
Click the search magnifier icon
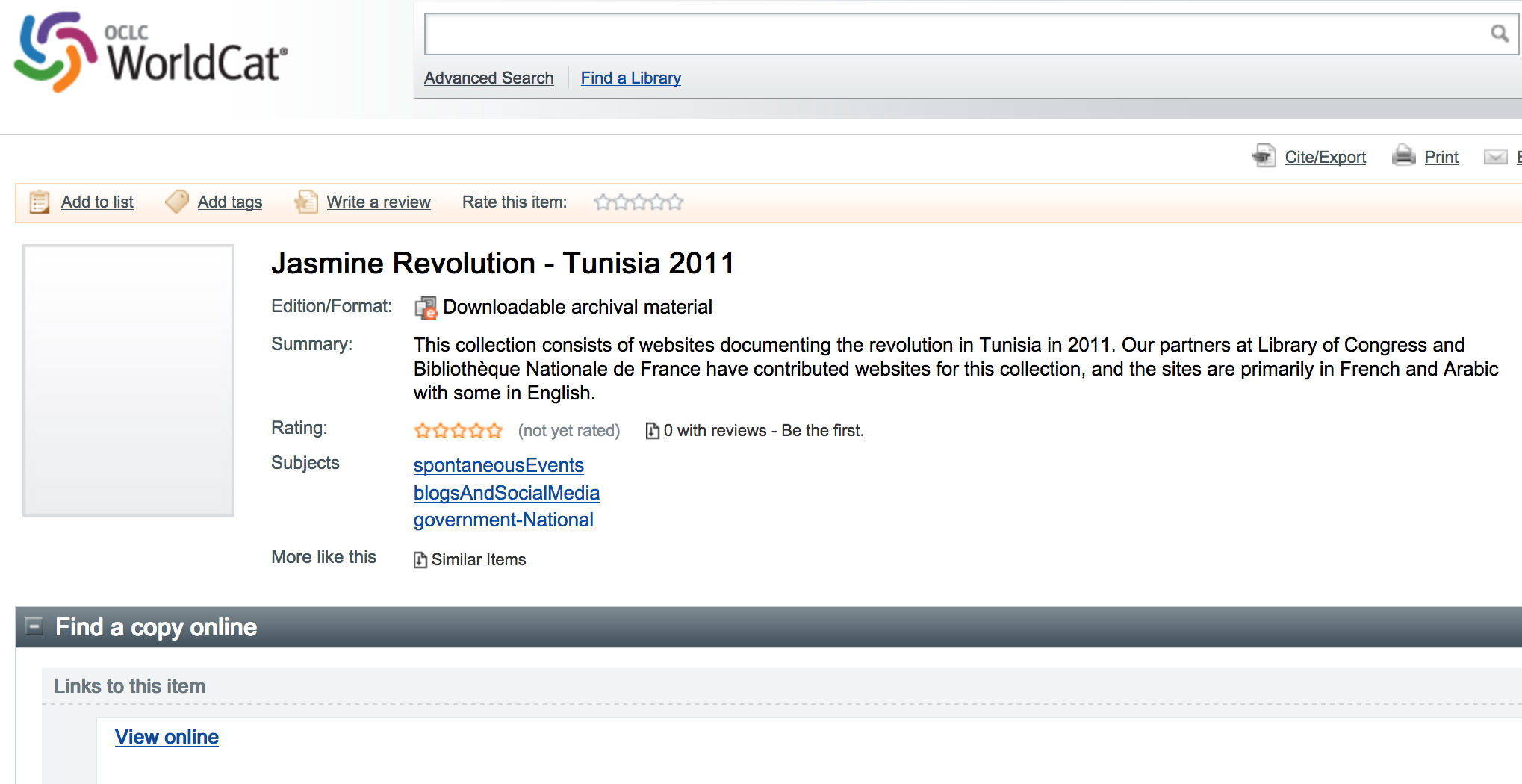click(x=1499, y=34)
